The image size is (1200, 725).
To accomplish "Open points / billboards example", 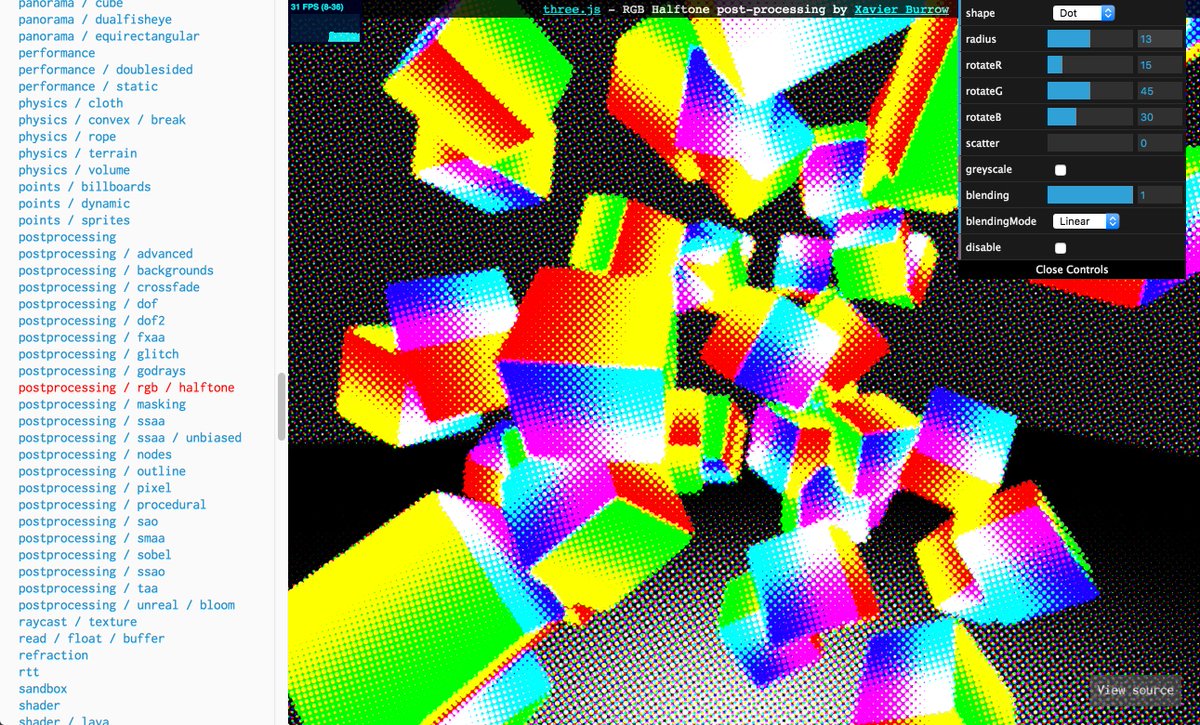I will pyautogui.click(x=84, y=187).
